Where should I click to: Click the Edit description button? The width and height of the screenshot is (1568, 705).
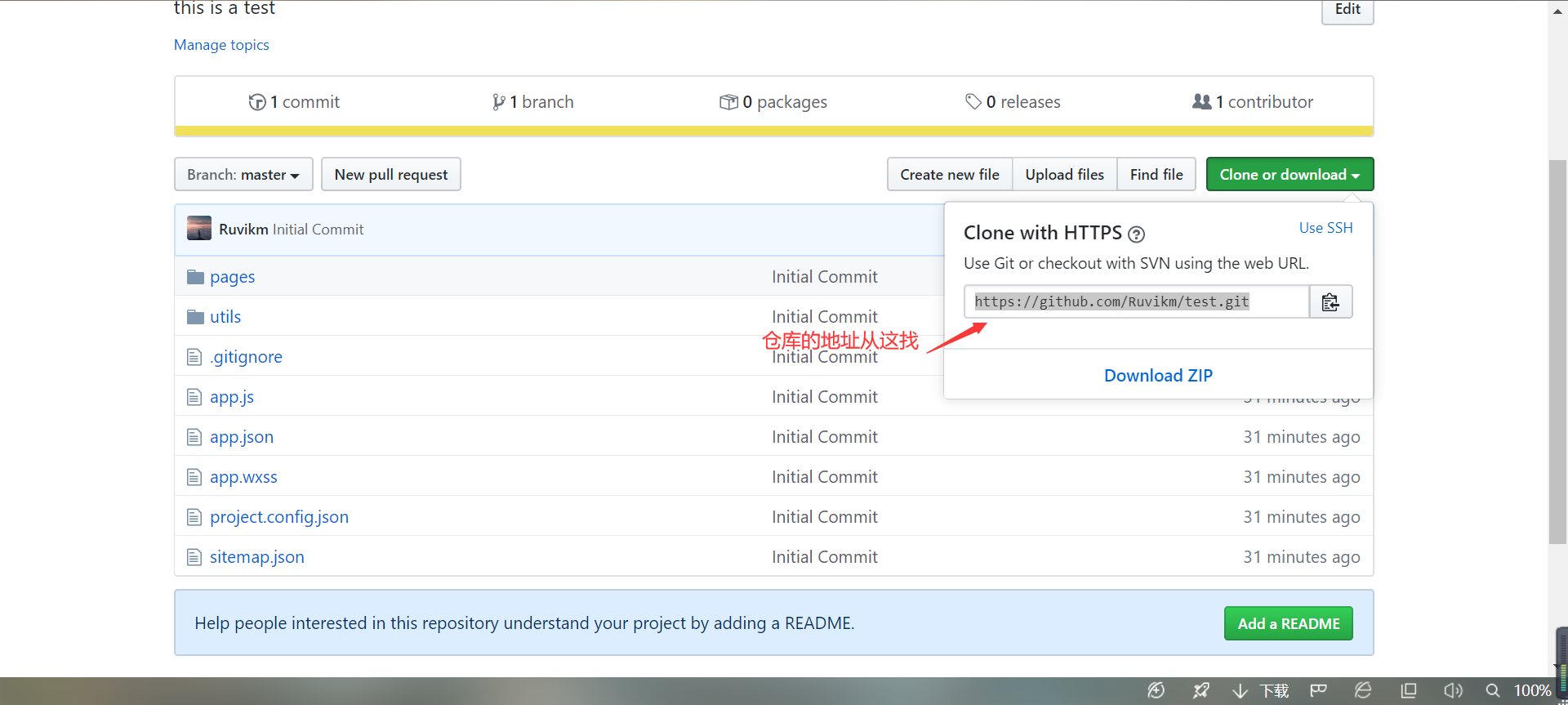click(1347, 11)
